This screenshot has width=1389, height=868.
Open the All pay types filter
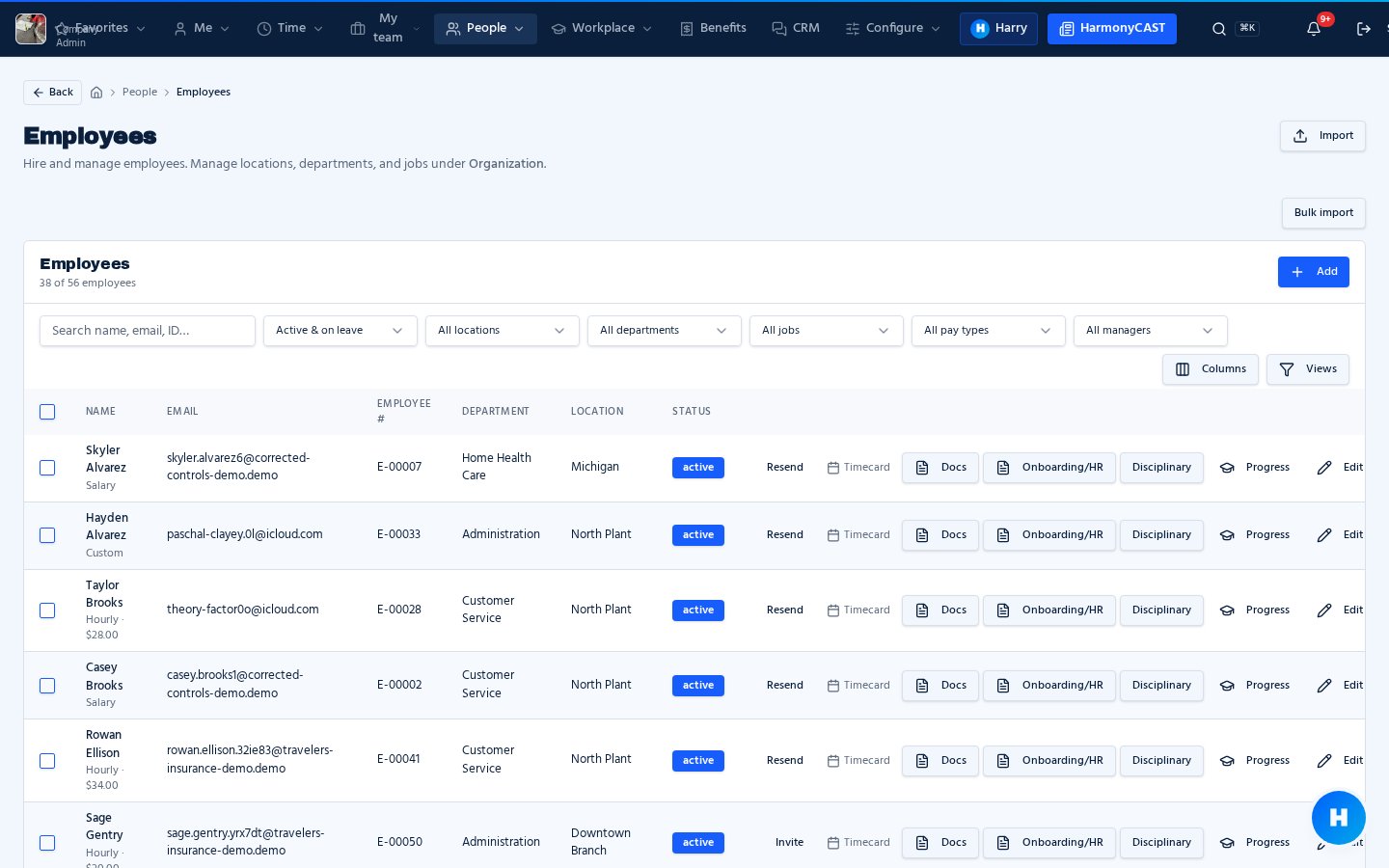(x=989, y=331)
